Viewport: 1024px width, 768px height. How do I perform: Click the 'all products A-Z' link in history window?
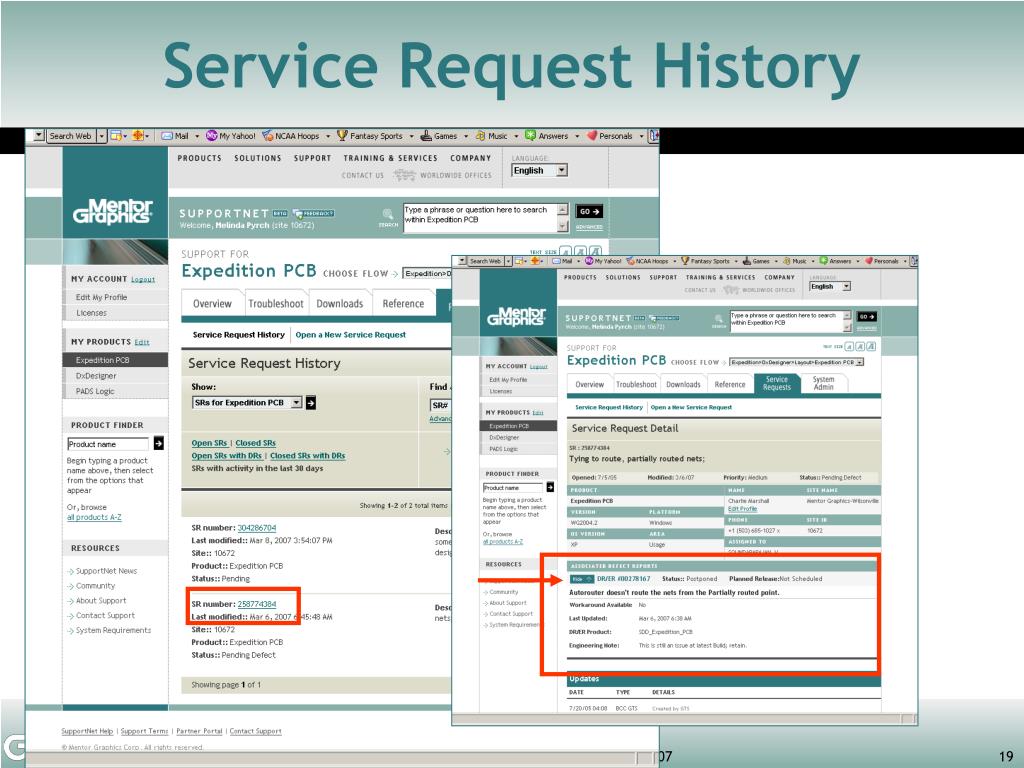point(94,517)
